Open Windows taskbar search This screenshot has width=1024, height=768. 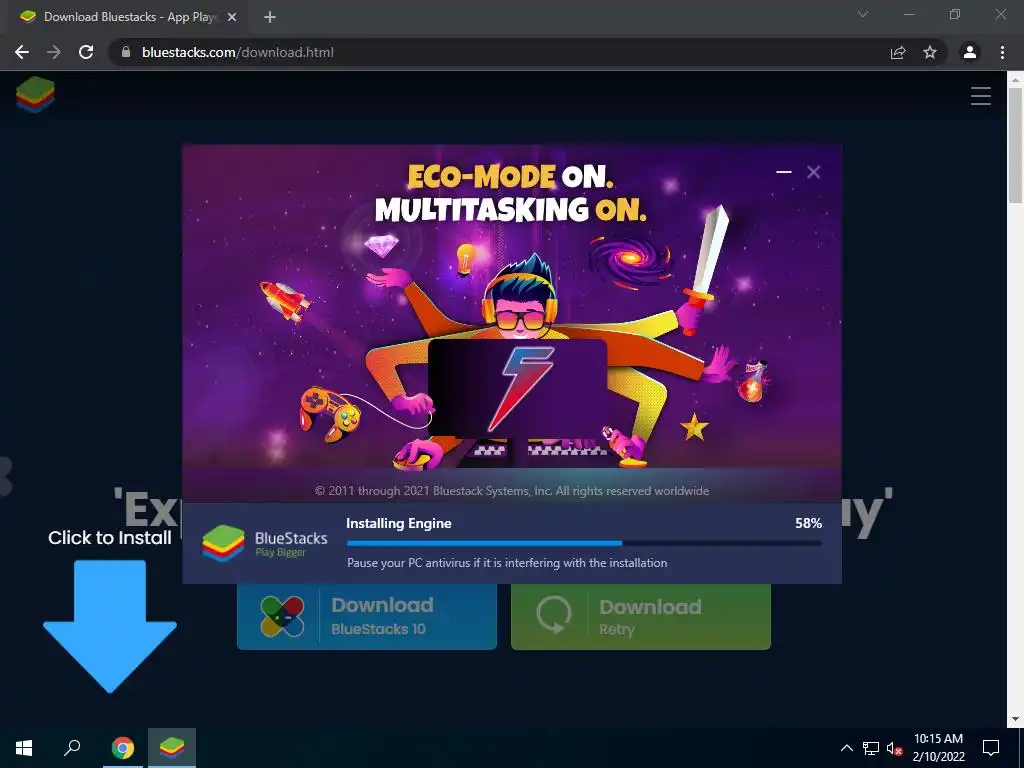(72, 748)
